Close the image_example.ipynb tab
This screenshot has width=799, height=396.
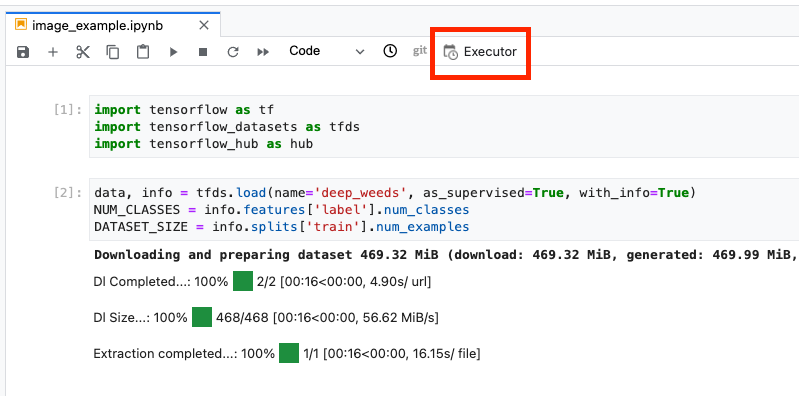click(204, 25)
